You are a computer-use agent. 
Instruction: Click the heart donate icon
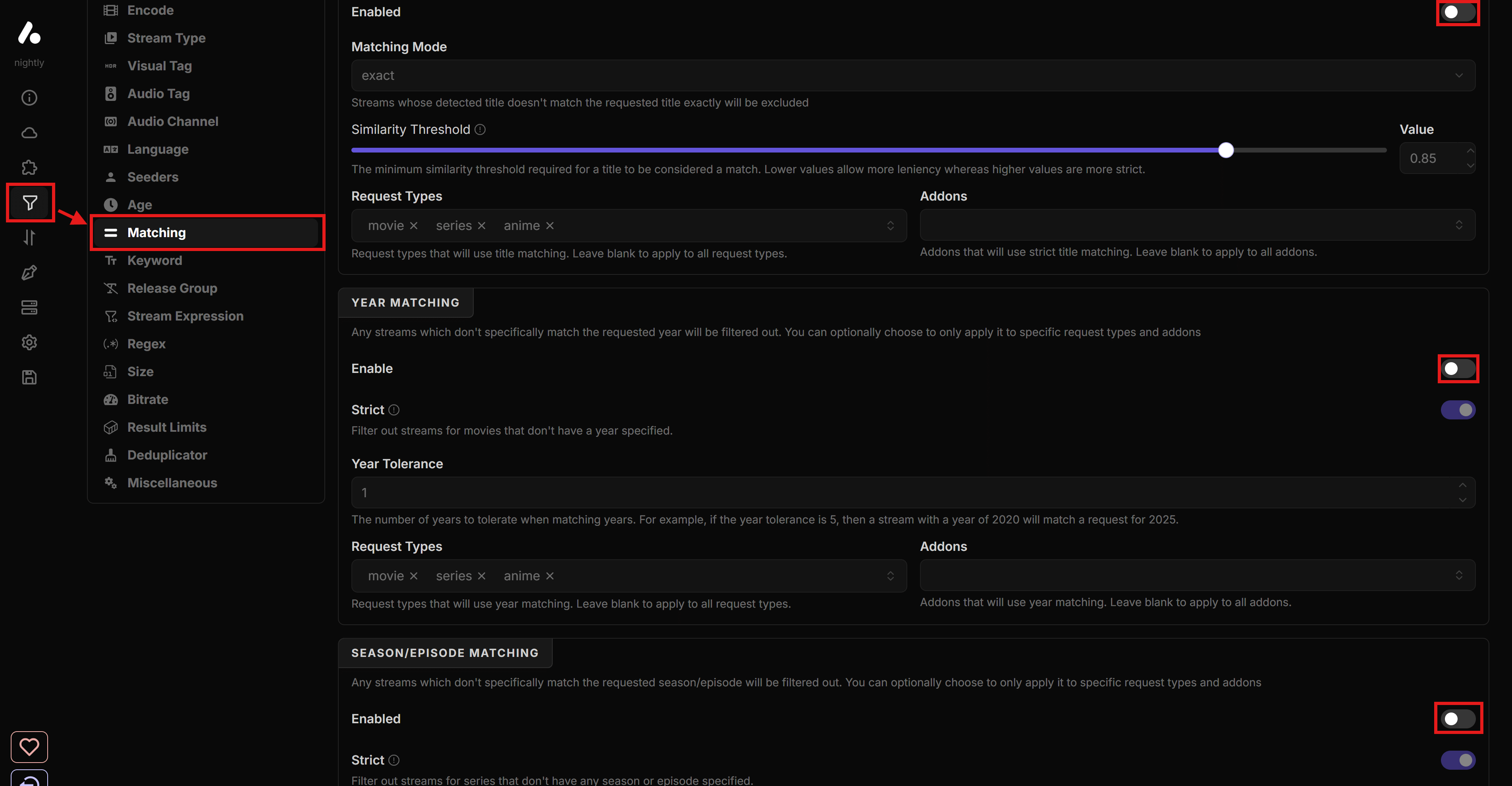click(29, 746)
